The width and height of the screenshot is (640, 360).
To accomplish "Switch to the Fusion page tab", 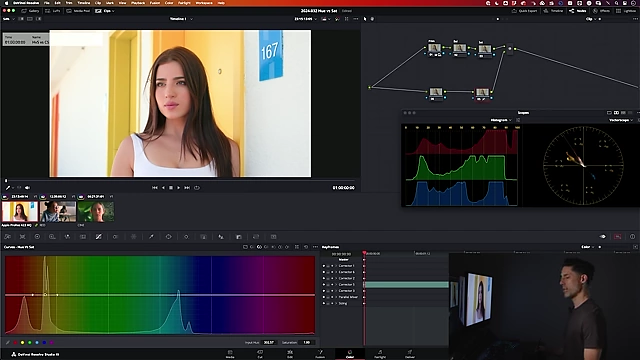I will click(x=320, y=354).
